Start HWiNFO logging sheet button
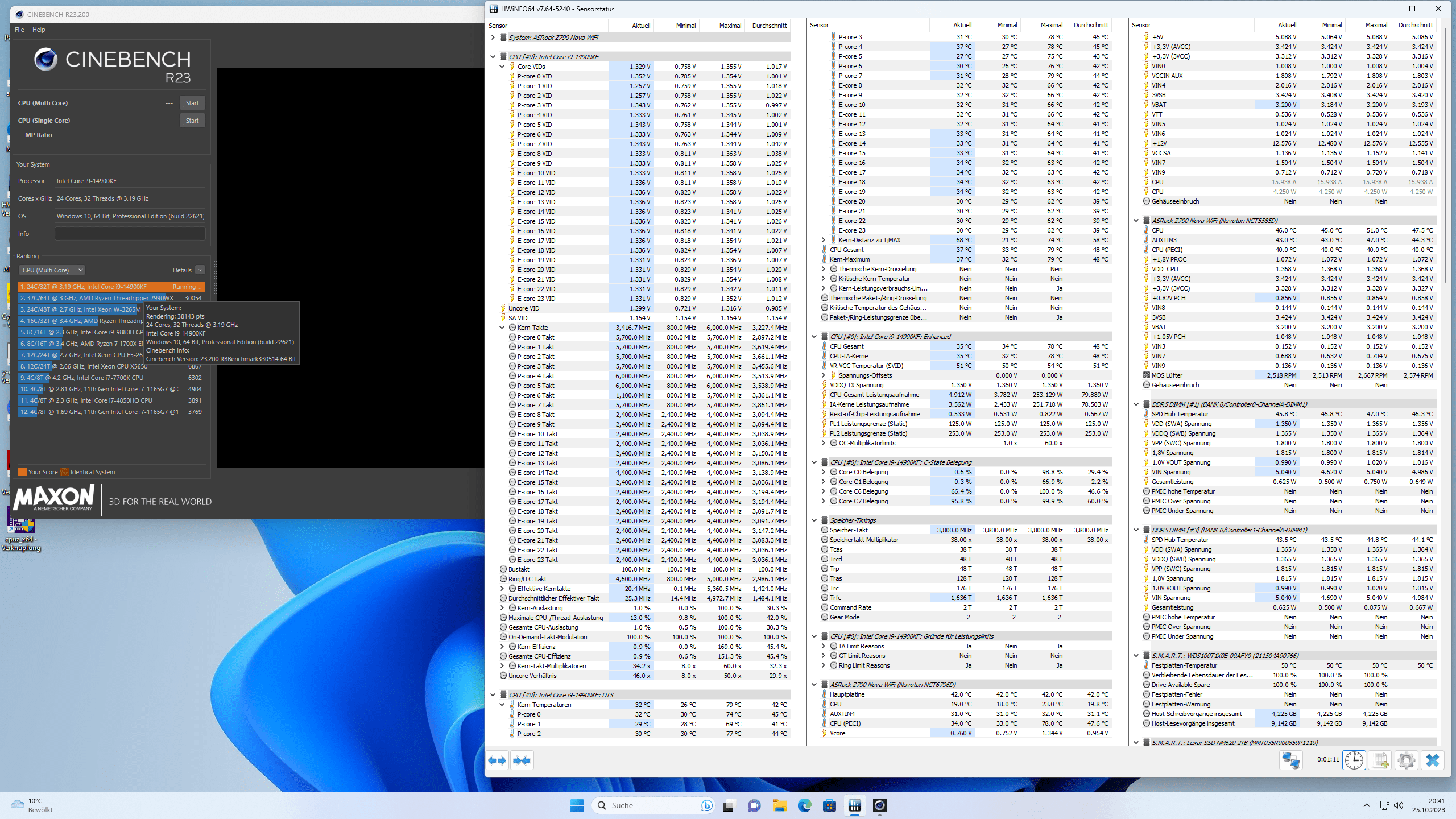Image resolution: width=1456 pixels, height=819 pixels. (1380, 760)
